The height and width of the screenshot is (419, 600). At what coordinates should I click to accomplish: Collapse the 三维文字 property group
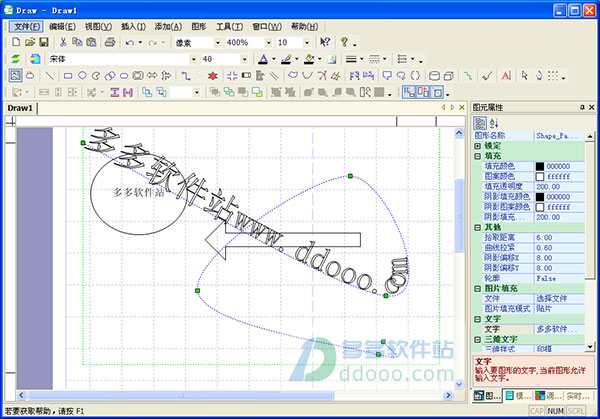pos(478,339)
